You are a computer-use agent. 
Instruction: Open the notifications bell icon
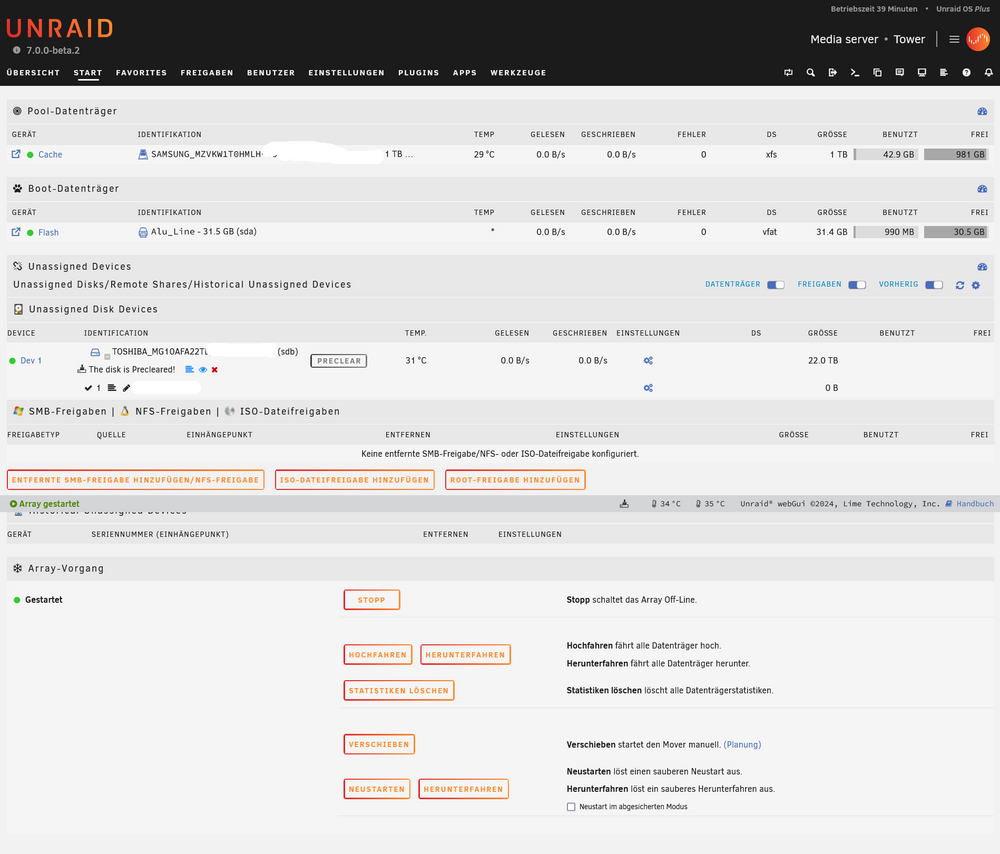[989, 73]
